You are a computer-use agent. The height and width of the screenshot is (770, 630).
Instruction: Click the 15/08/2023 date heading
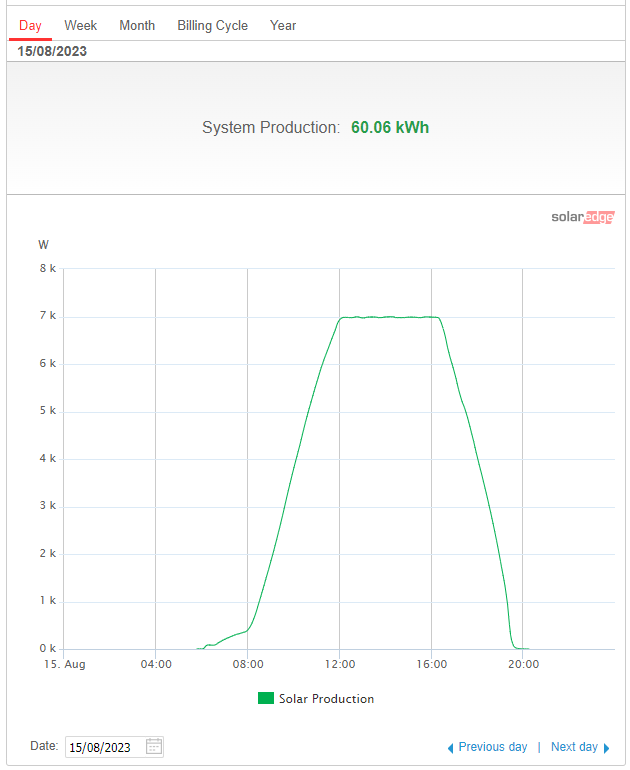coord(52,51)
